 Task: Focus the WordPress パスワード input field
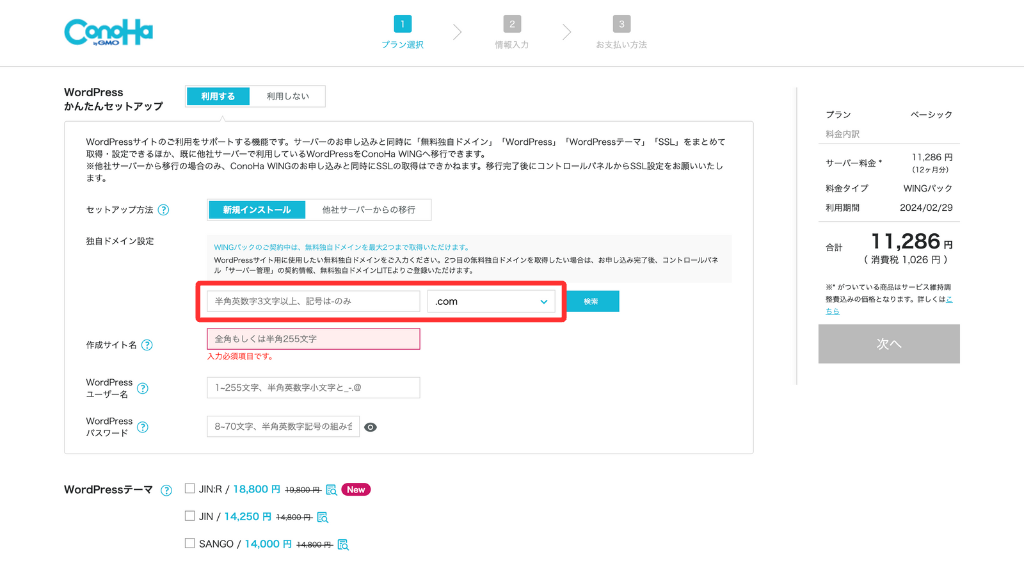[x=283, y=426]
